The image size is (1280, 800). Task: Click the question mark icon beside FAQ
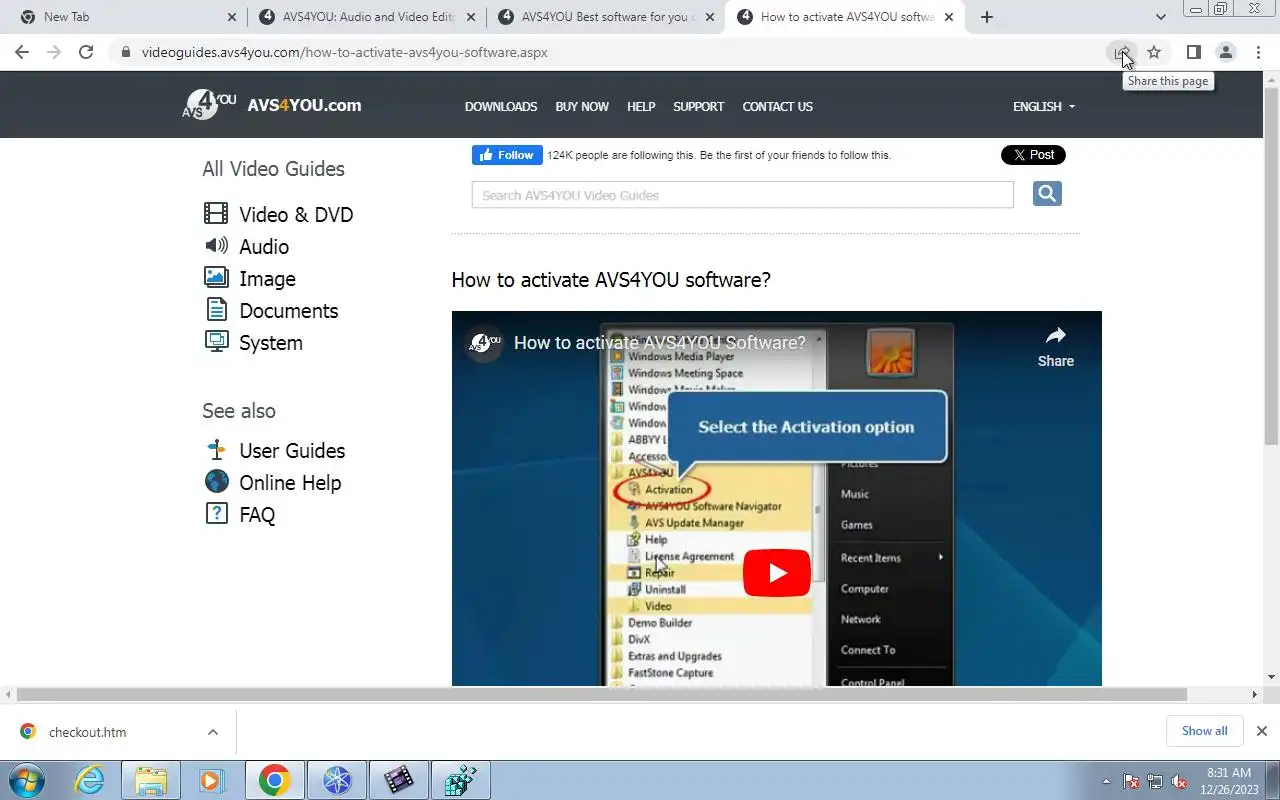pyautogui.click(x=216, y=513)
